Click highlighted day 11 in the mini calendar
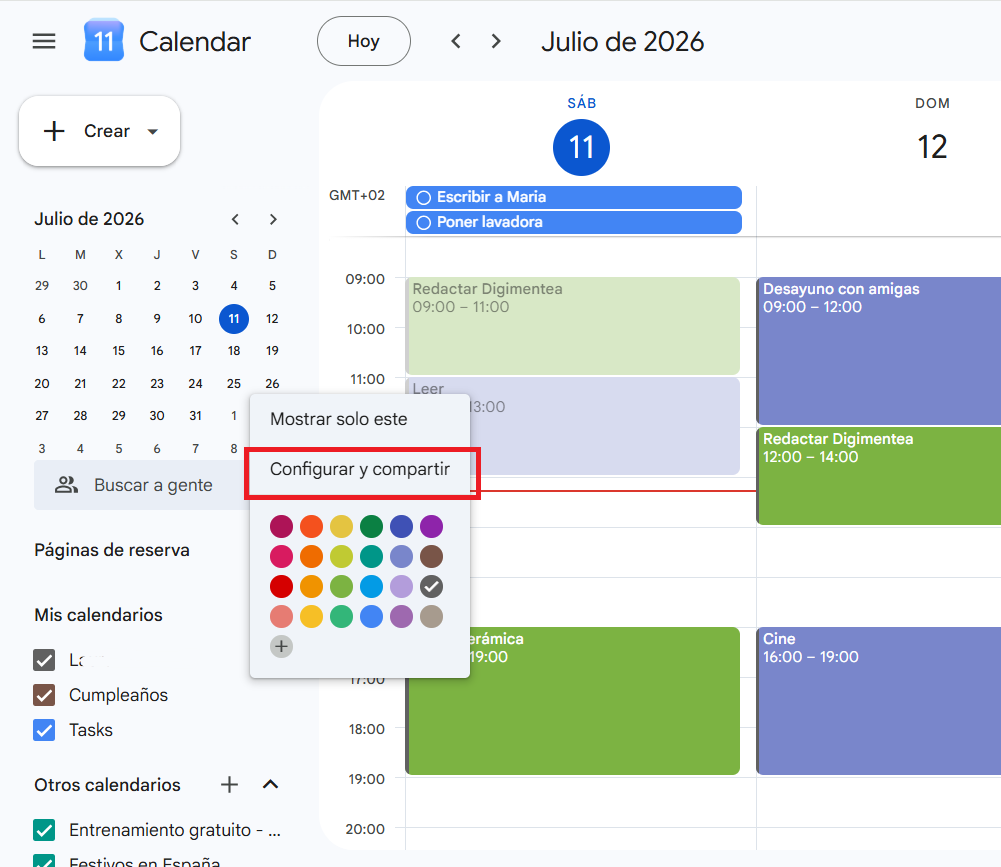The width and height of the screenshot is (1001, 867). pos(234,319)
